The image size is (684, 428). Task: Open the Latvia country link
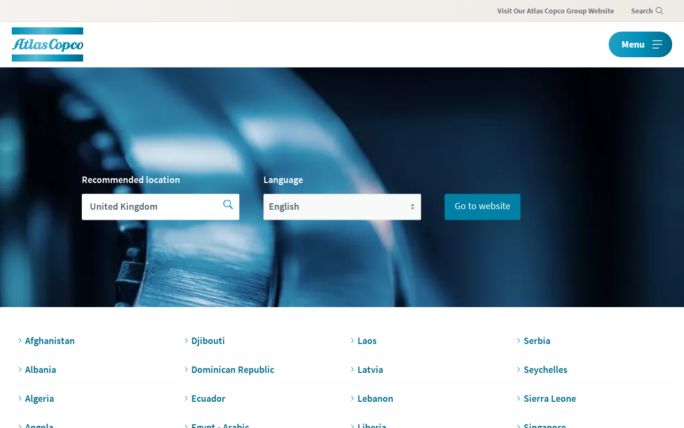pos(370,370)
